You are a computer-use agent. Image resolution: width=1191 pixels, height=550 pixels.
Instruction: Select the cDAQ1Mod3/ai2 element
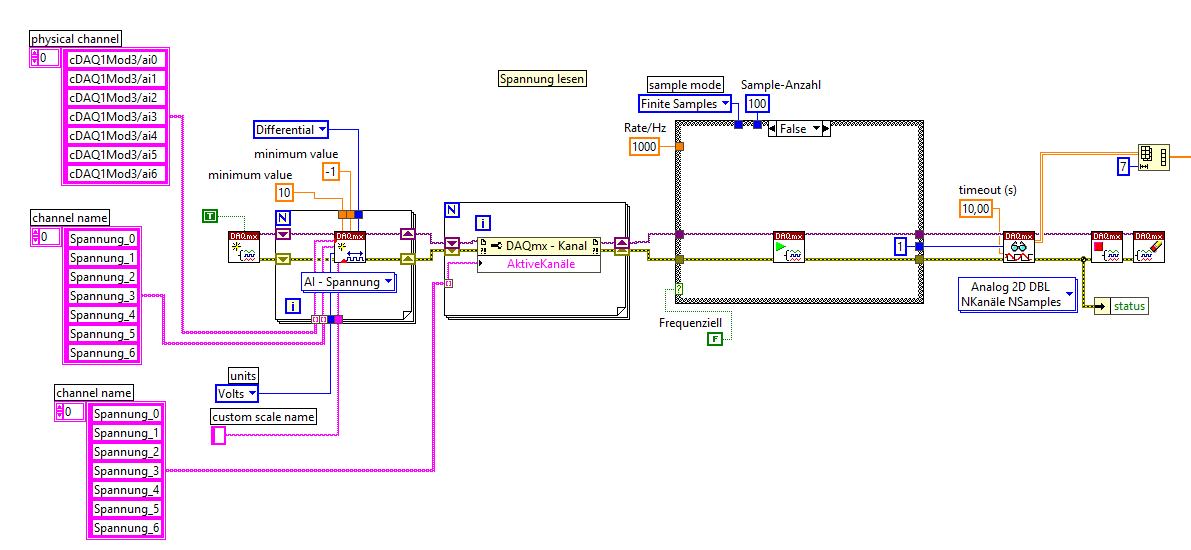click(116, 98)
